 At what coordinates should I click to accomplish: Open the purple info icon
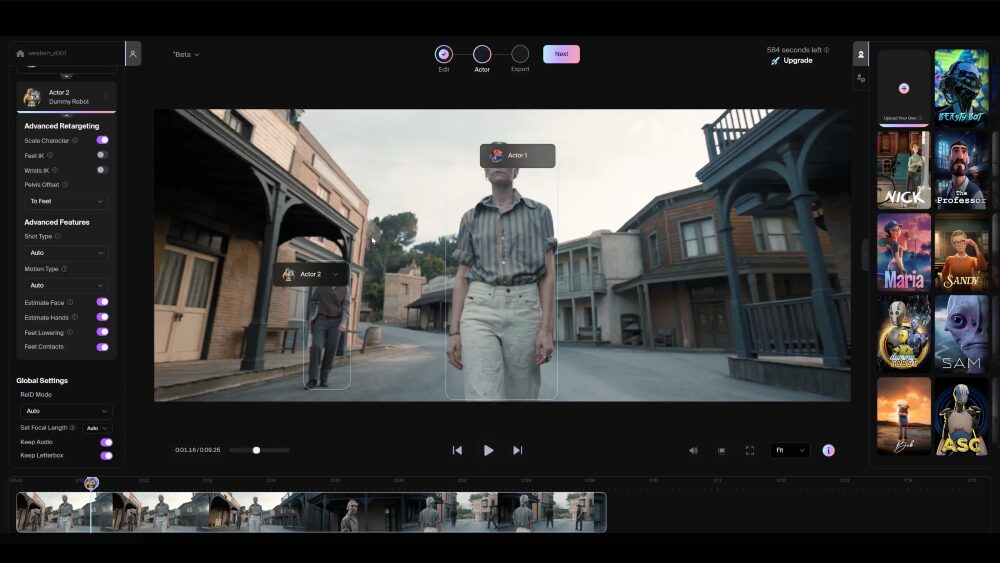pyautogui.click(x=828, y=451)
